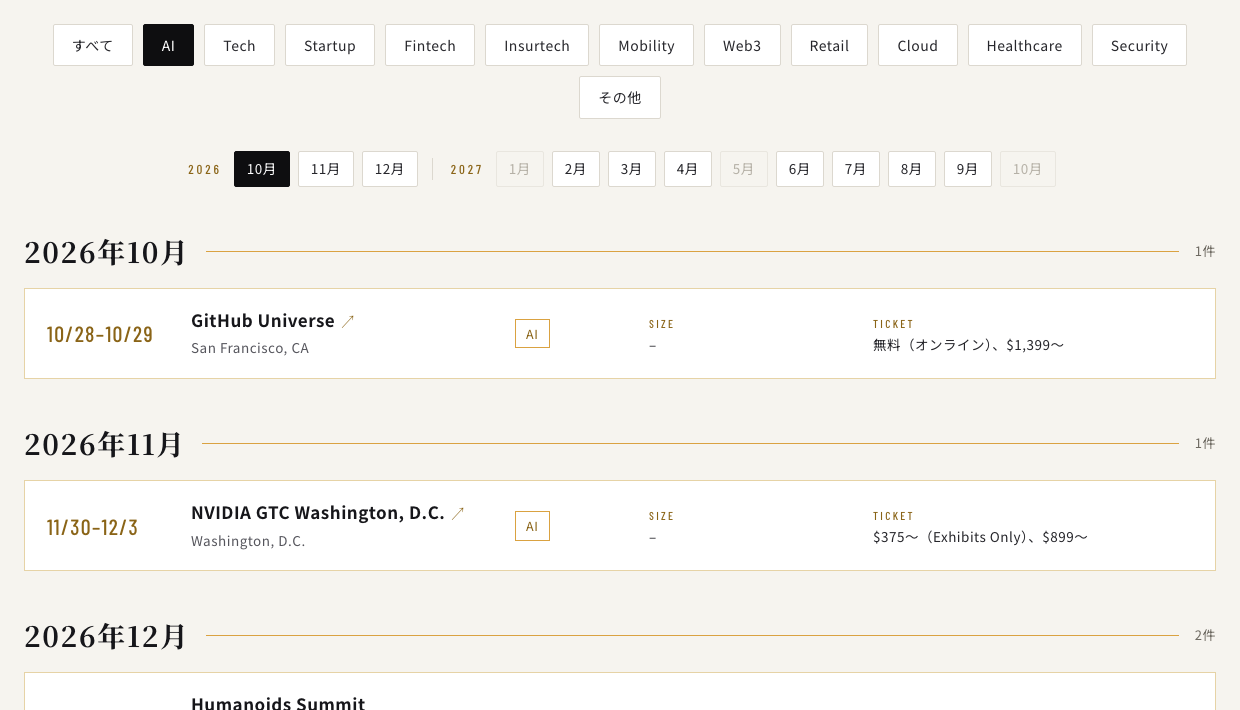Click the AI tag on GitHub Universe row
This screenshot has height=710, width=1240.
[532, 334]
